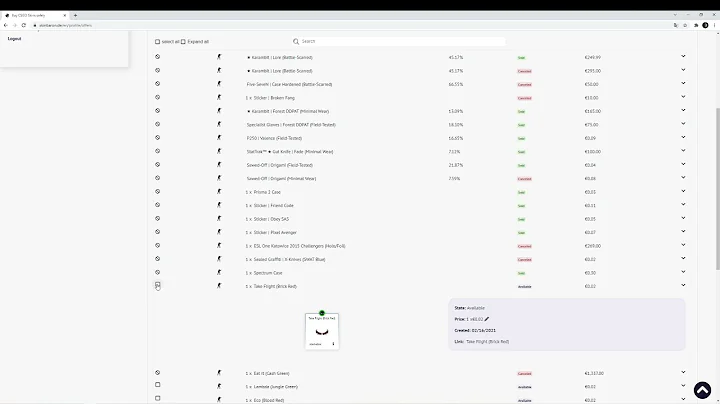Image resolution: width=720 pixels, height=404 pixels.
Task: Open the Take Flight (Brick Red) link in details panel
Action: pos(487,342)
